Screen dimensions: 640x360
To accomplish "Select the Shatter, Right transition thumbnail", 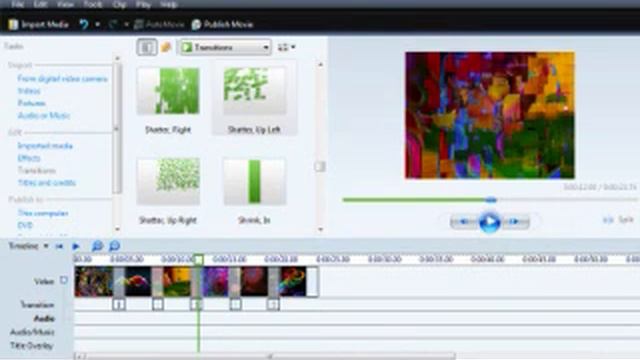I will click(168, 91).
